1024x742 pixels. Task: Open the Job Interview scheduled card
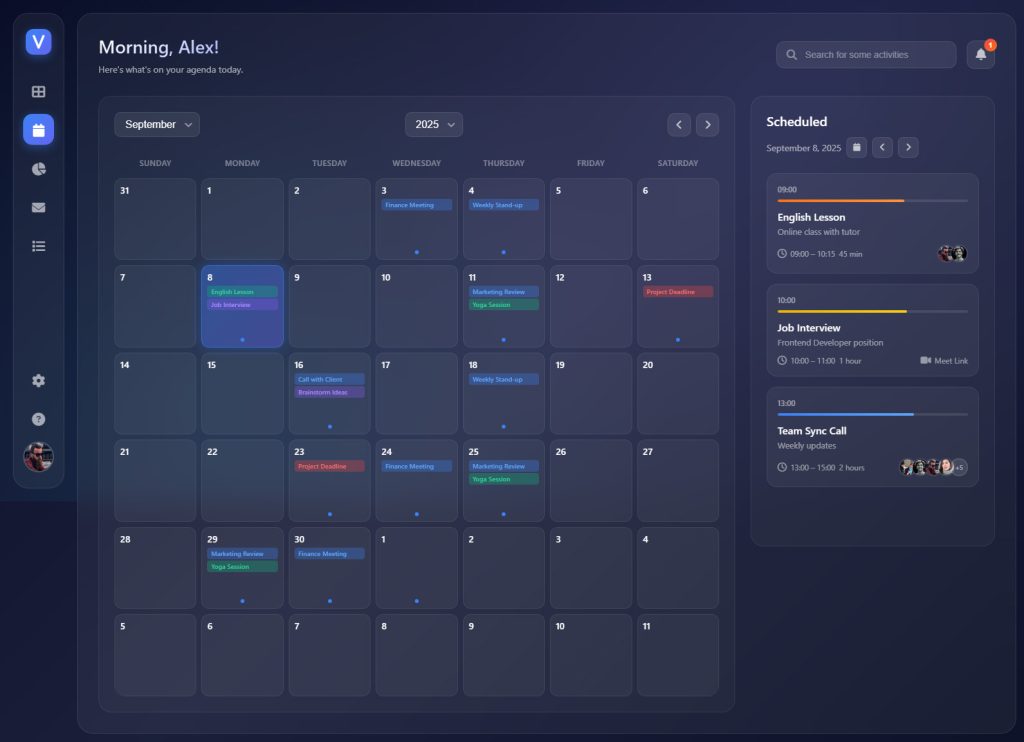coord(872,331)
